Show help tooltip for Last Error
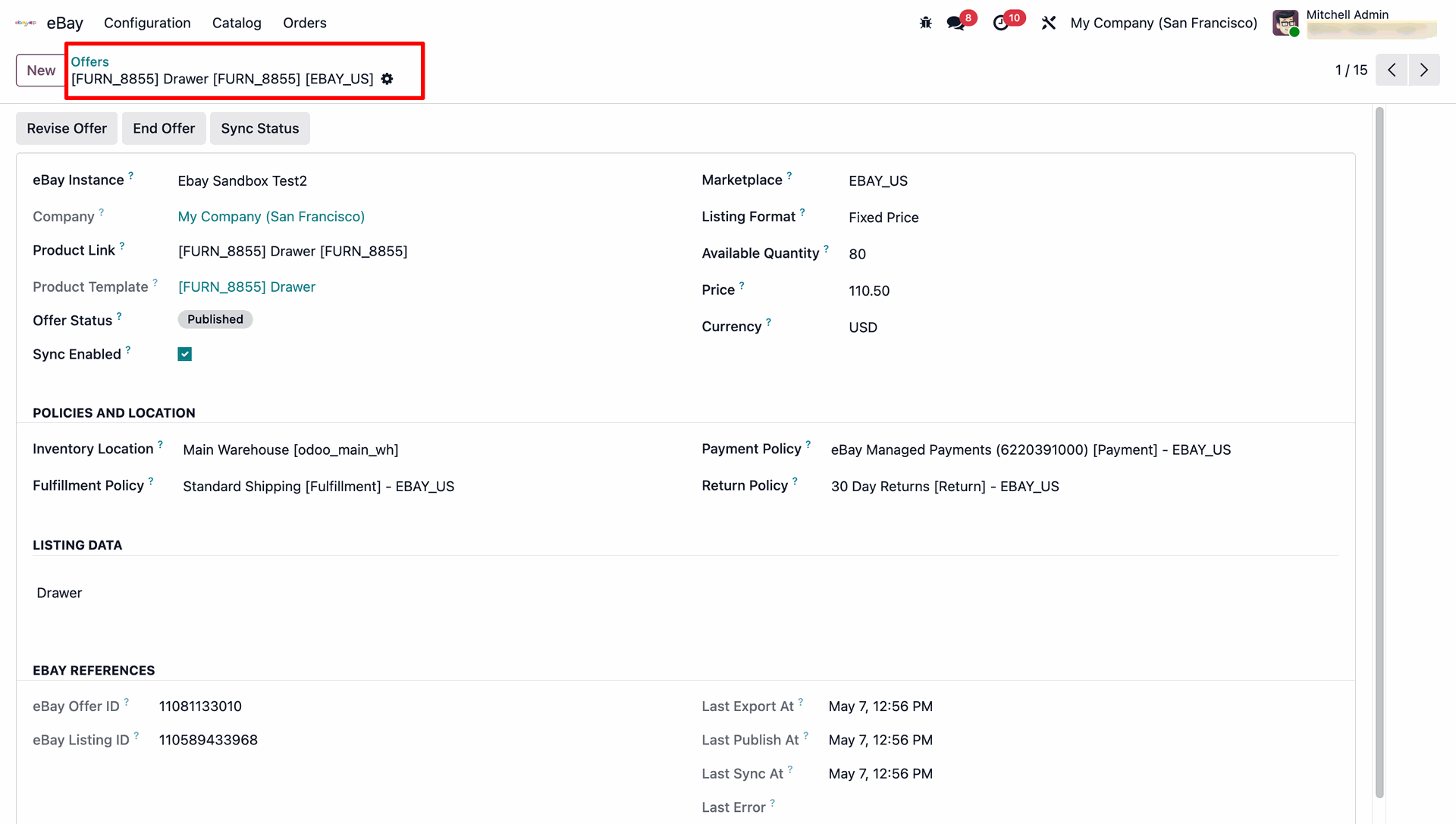 [x=772, y=803]
